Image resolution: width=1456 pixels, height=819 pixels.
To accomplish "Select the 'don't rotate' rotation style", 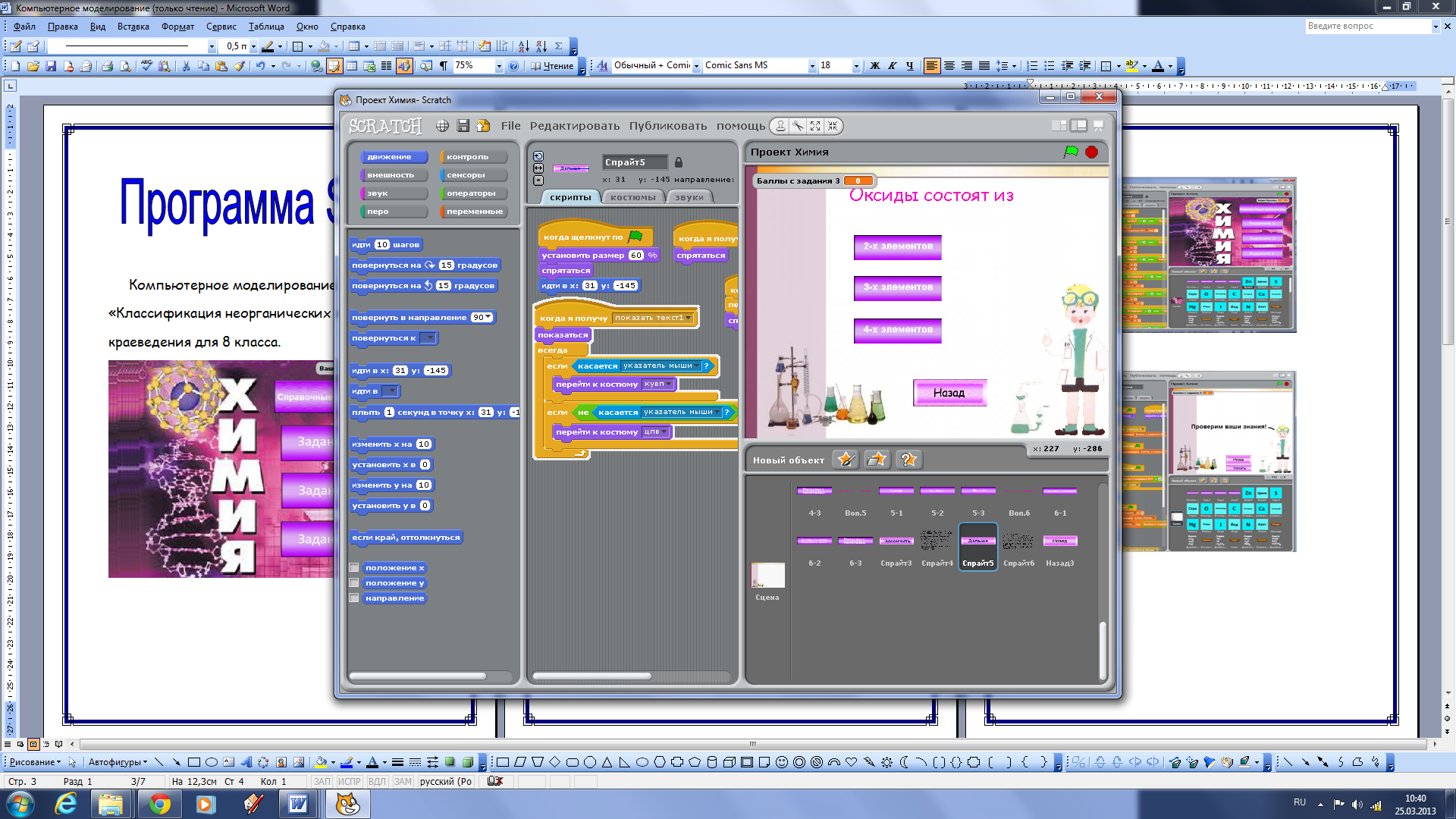I will [538, 180].
